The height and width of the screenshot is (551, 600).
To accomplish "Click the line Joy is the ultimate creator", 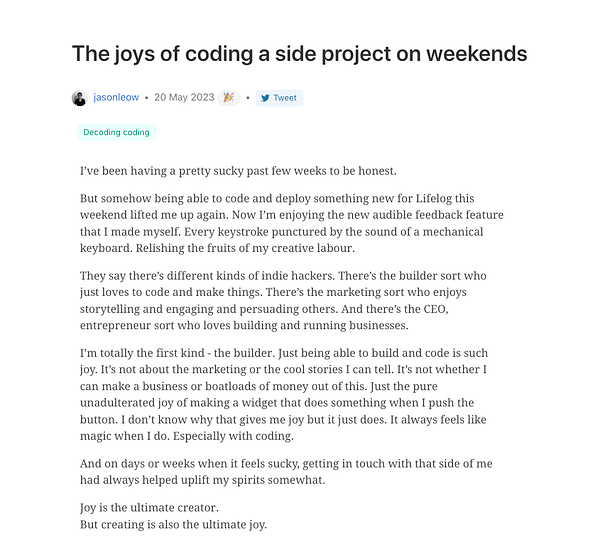I will coord(149,508).
